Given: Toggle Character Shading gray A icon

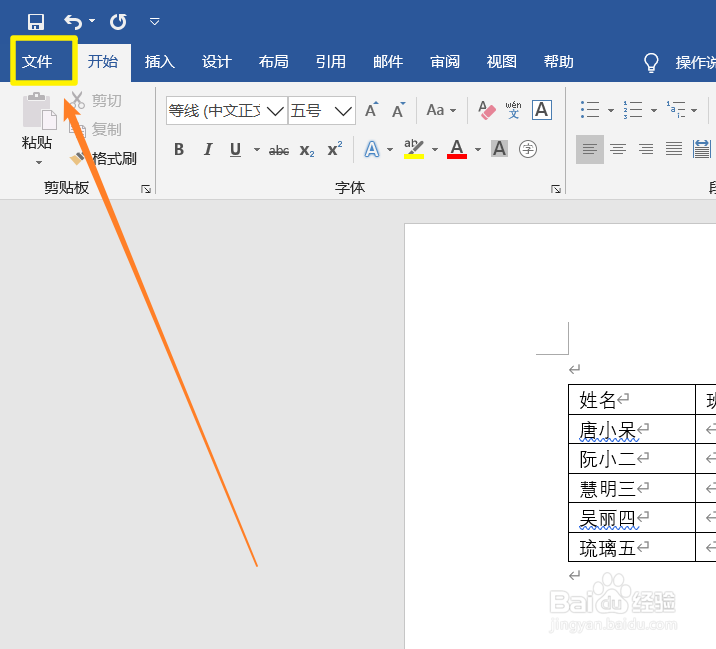Looking at the screenshot, I should tap(500, 149).
